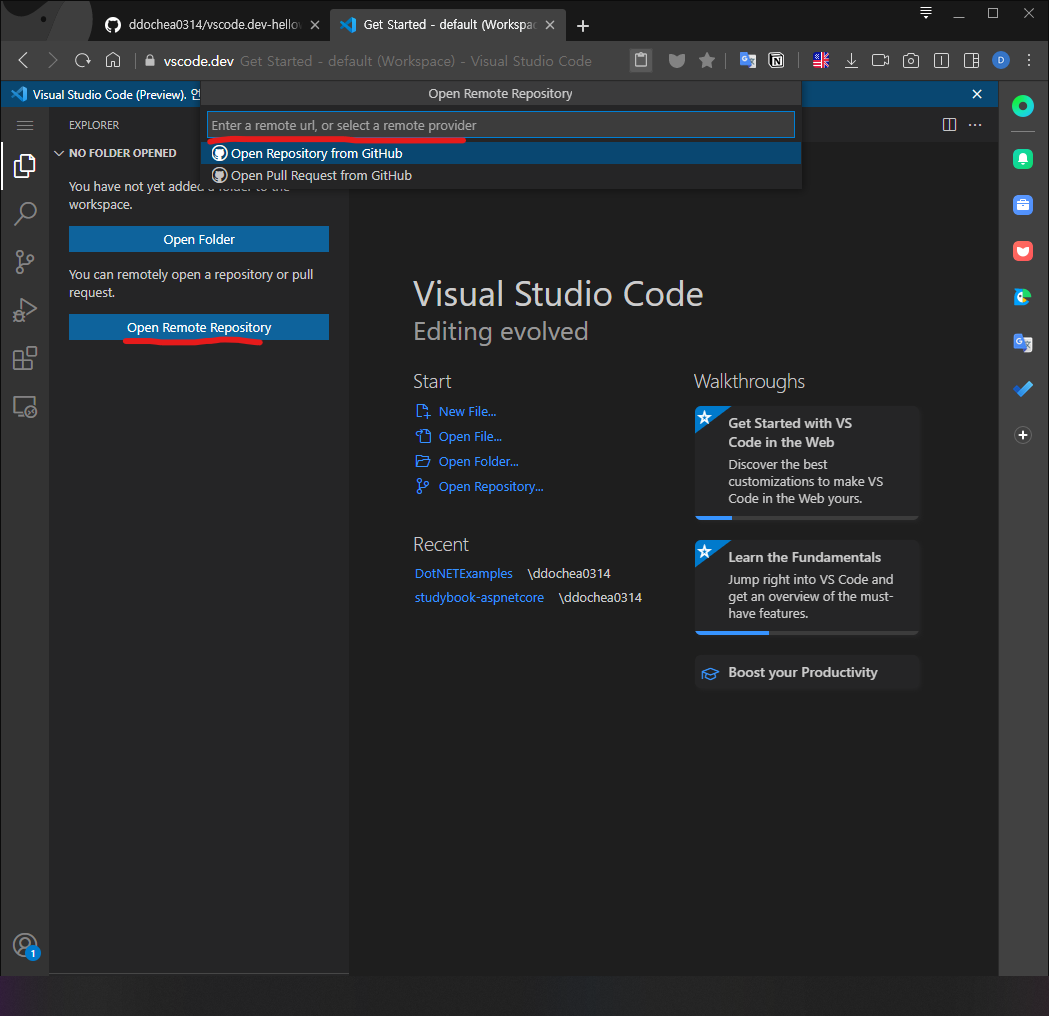The width and height of the screenshot is (1049, 1016).
Task: Open the editor more actions ellipsis
Action: pos(975,125)
